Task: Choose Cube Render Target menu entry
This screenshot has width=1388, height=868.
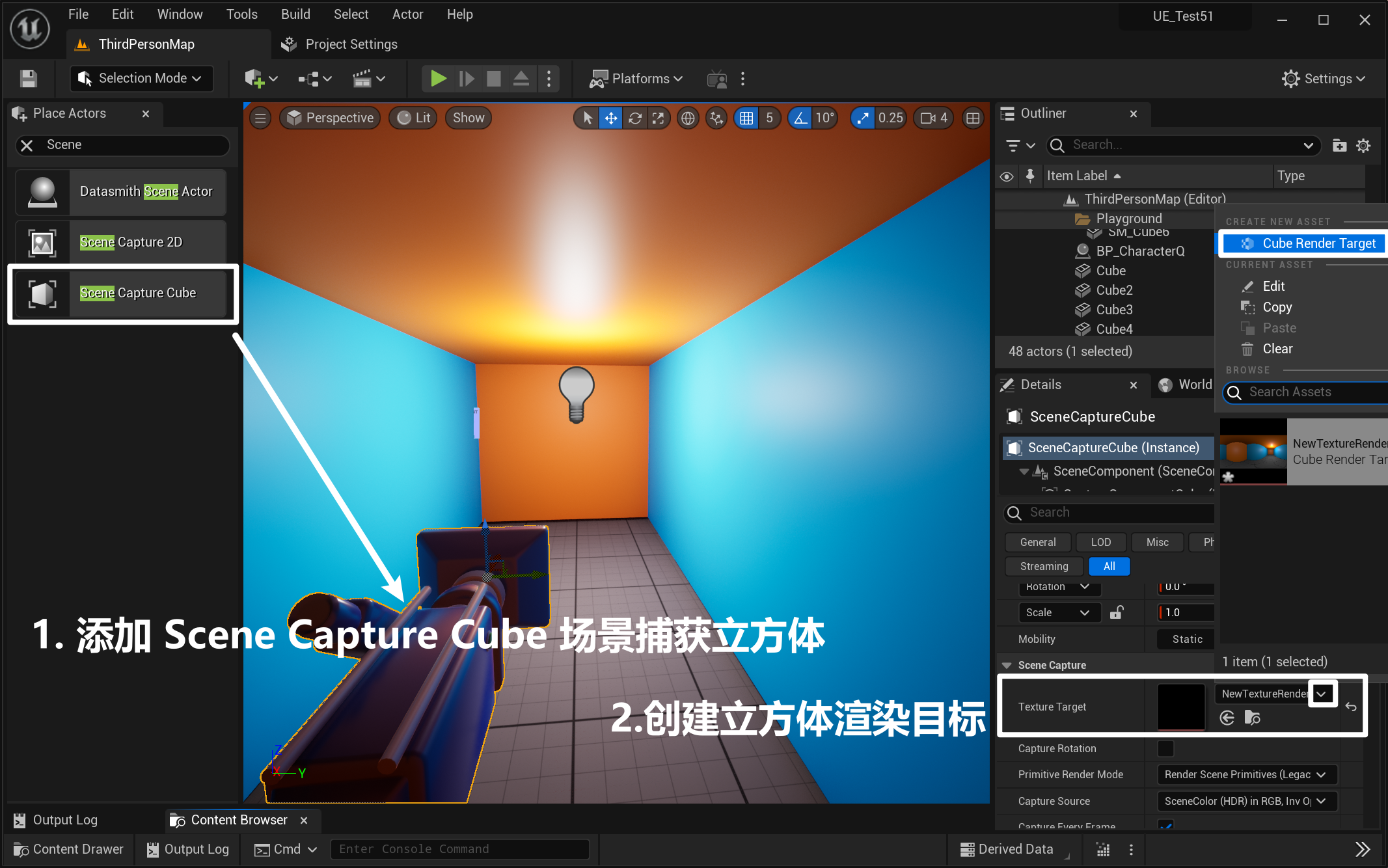Action: coord(1318,243)
